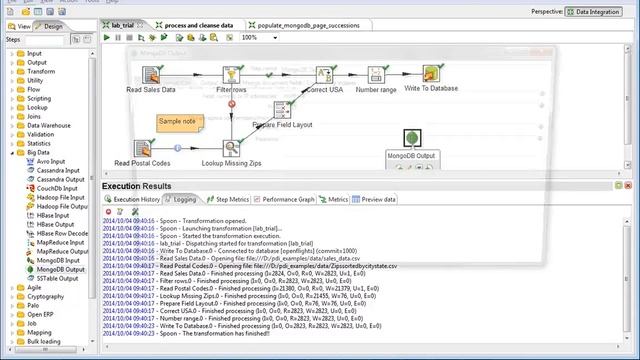Image resolution: width=640 pixels, height=360 pixels.
Task: Maximize the Execution Results pane
Action: pyautogui.click(x=618, y=186)
